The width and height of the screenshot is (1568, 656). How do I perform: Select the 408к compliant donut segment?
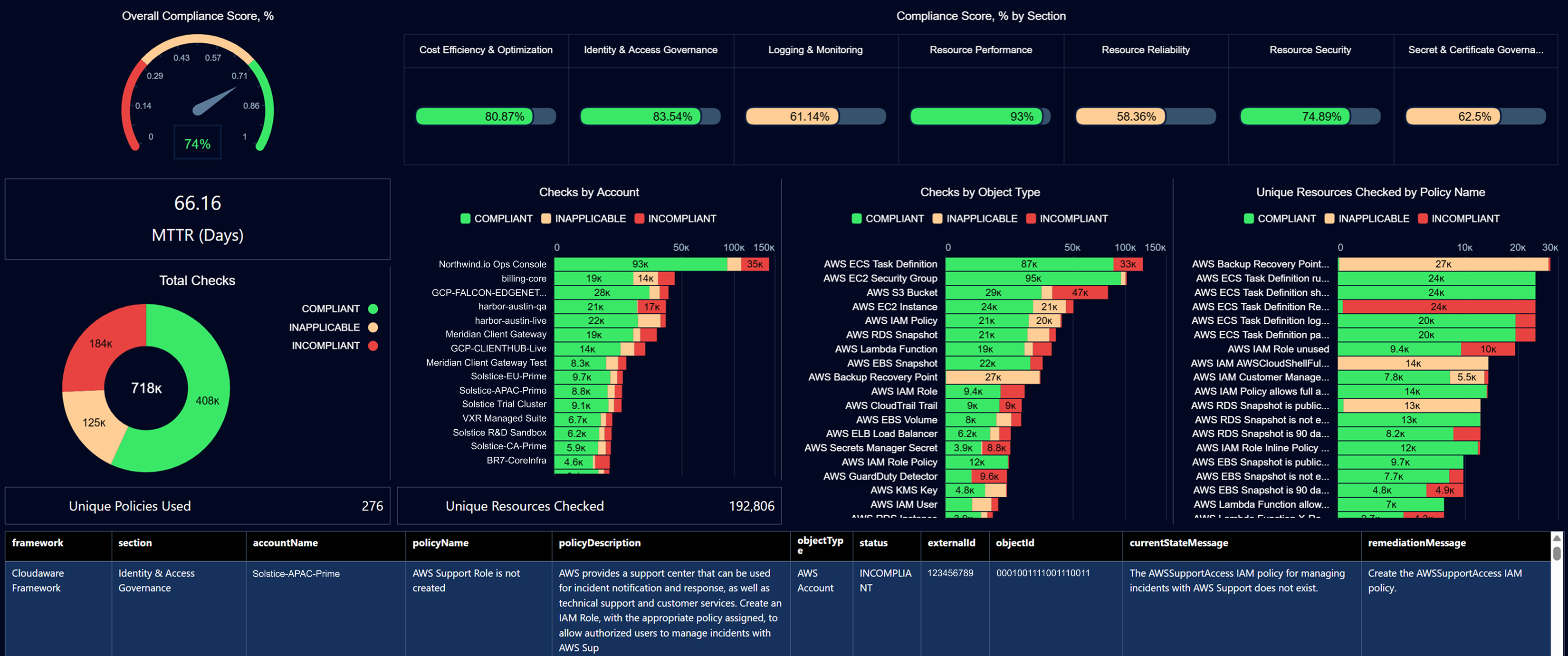coord(207,400)
